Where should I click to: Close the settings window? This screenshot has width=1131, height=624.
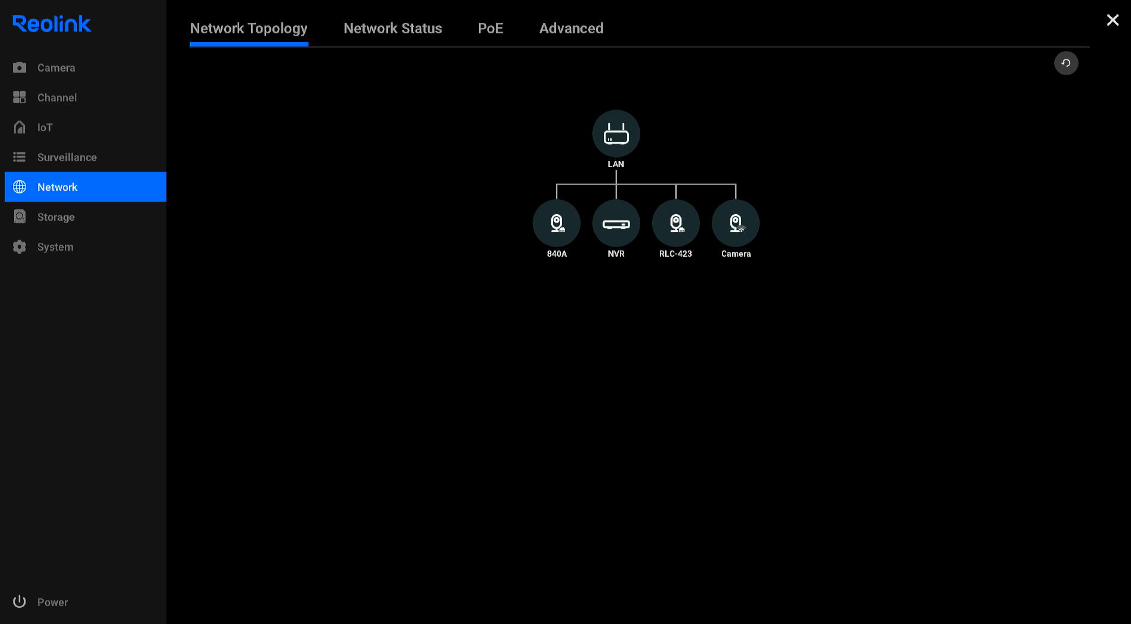point(1112,20)
